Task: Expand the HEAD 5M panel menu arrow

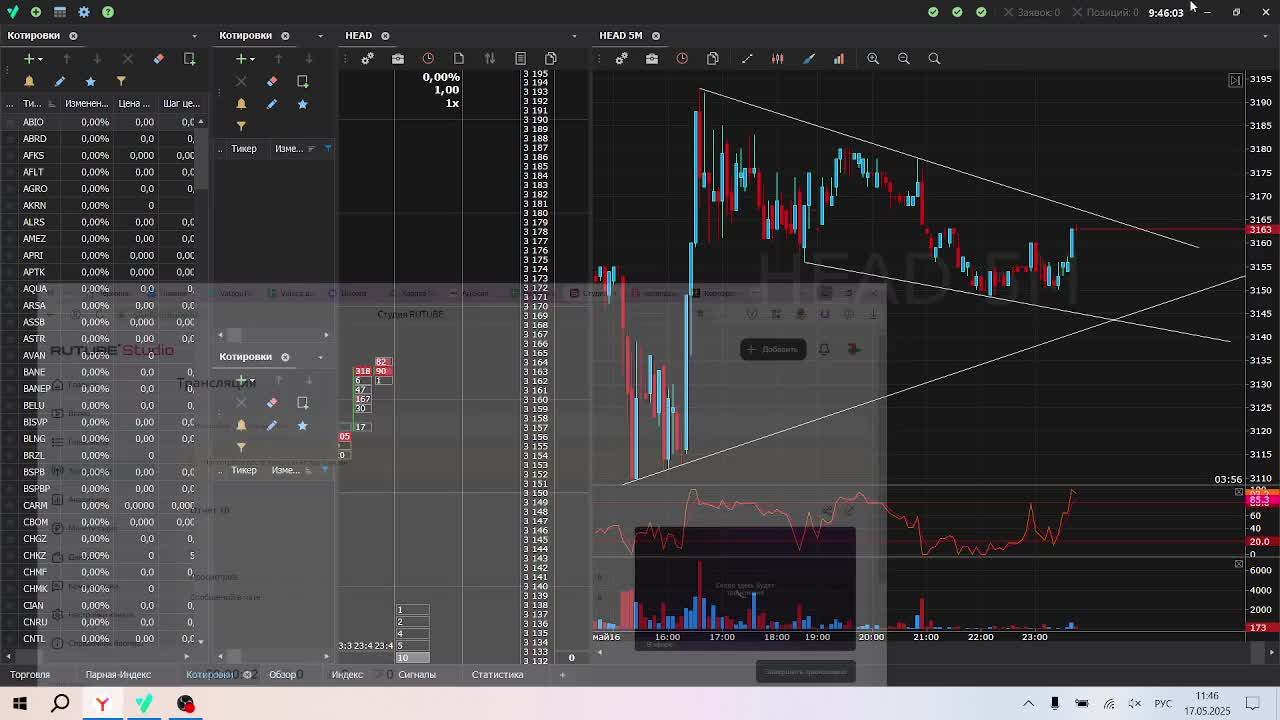Action: [x=1266, y=36]
